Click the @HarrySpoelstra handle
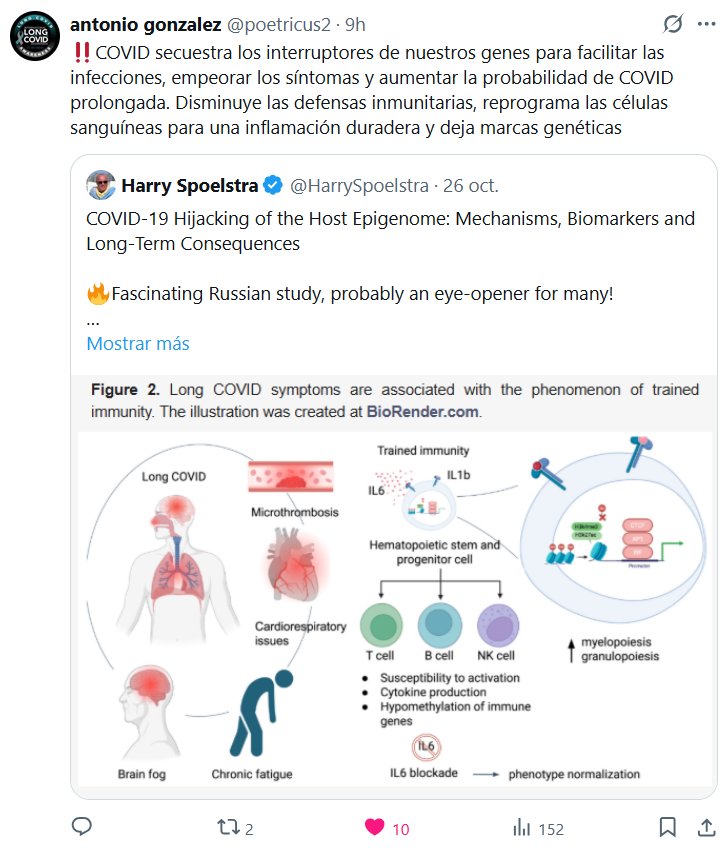The width and height of the screenshot is (728, 850). (x=359, y=185)
